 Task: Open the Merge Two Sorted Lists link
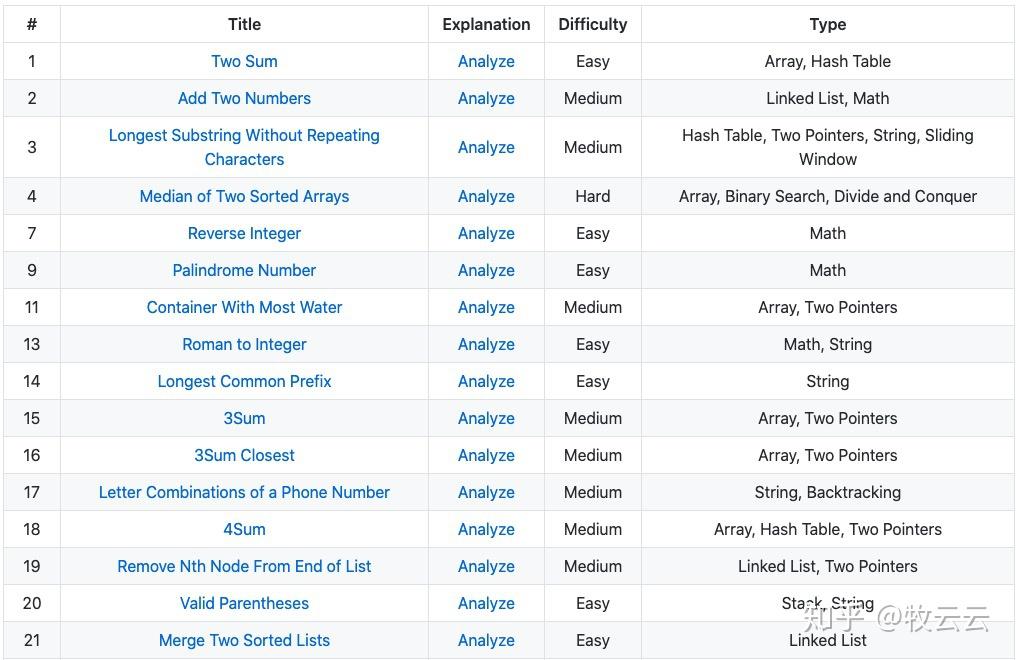coord(244,640)
